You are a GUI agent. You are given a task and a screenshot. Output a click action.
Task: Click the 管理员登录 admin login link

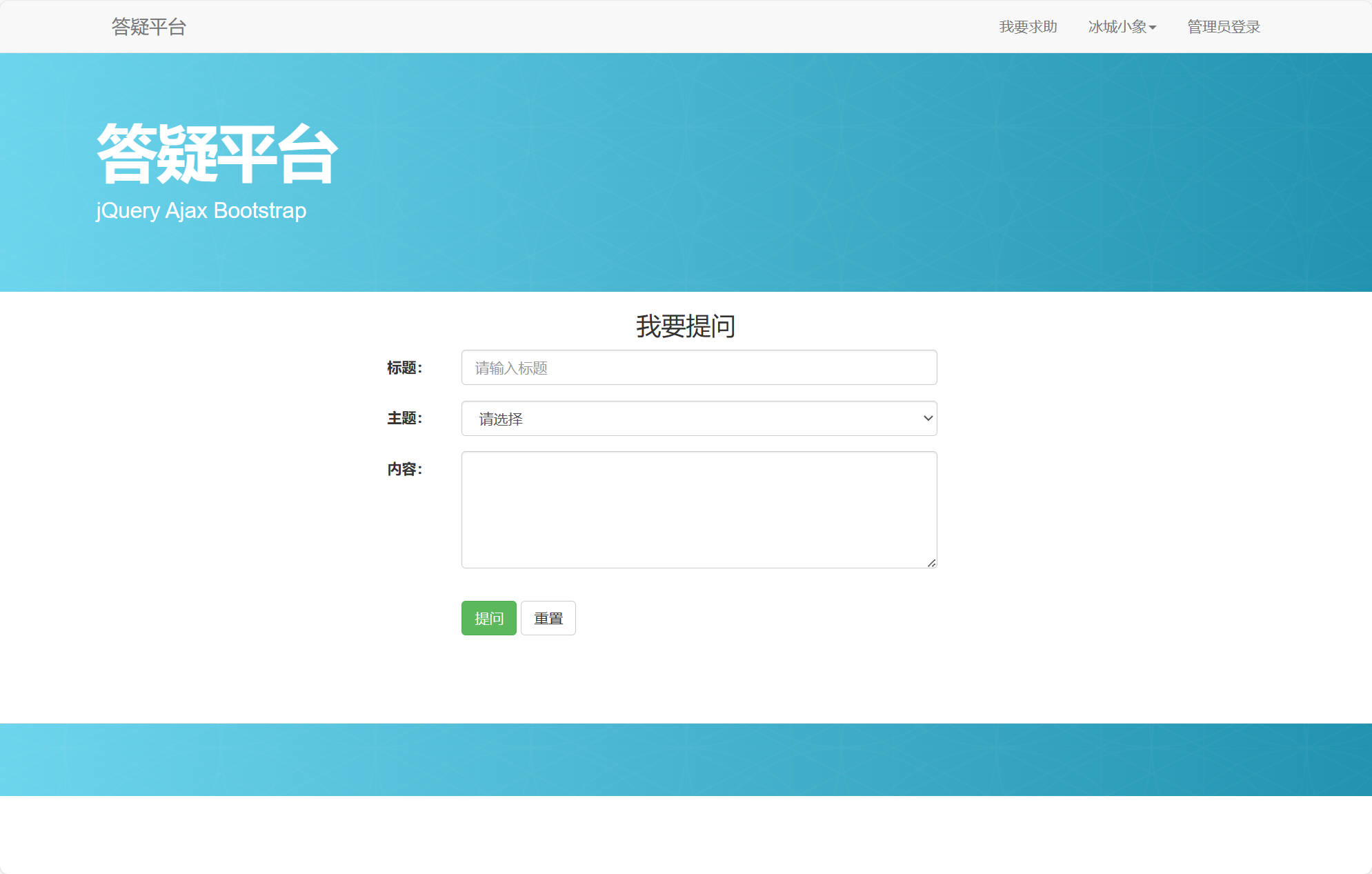(x=1223, y=27)
